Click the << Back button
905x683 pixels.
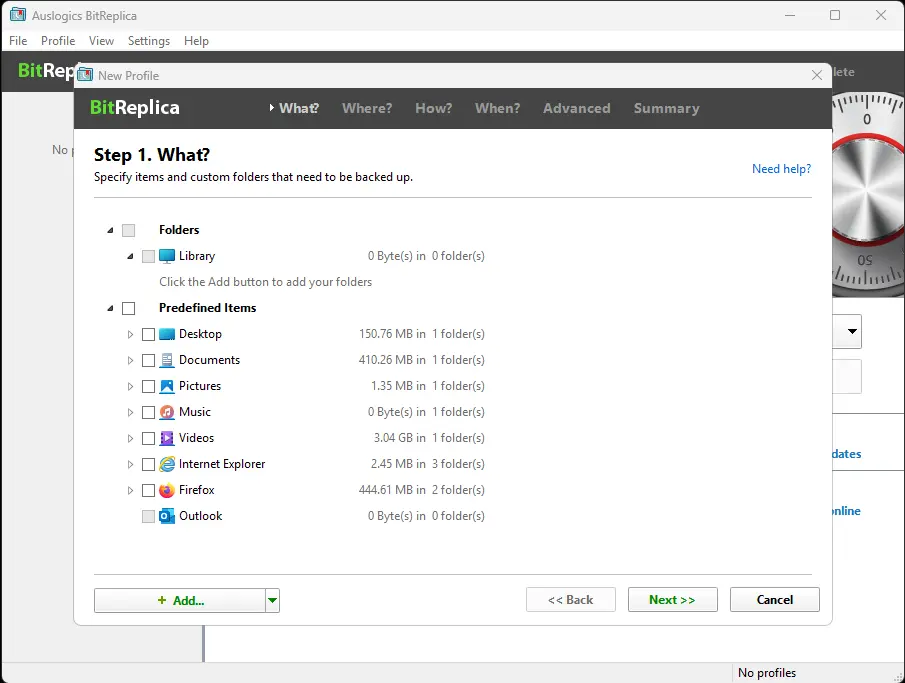coord(571,600)
